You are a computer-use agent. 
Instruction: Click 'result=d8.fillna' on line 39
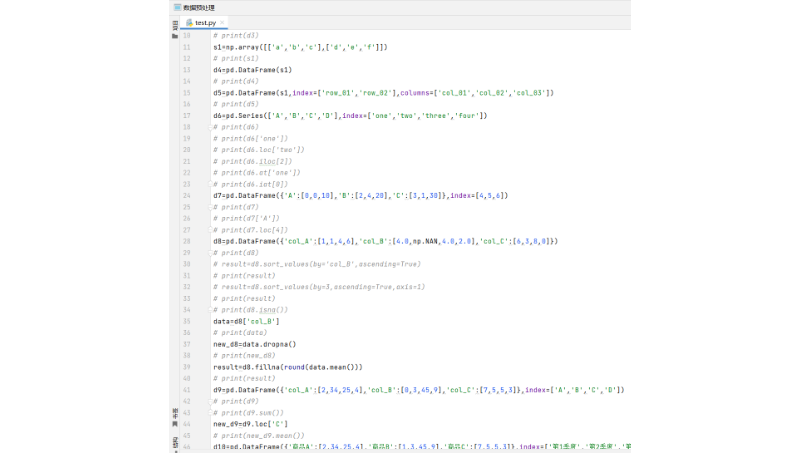(246, 367)
